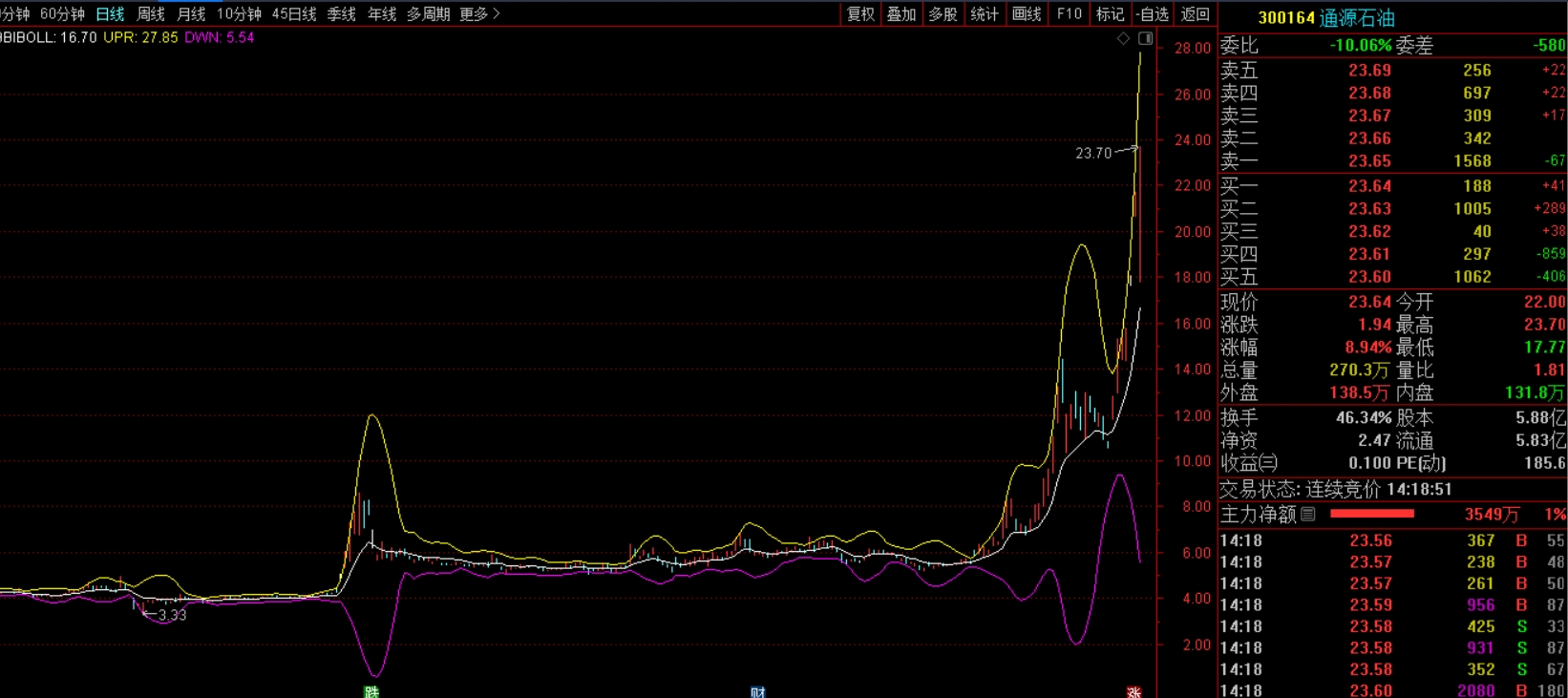The image size is (1568, 698).
Task: Click 28.00 on the price axis
Action: pyautogui.click(x=1193, y=48)
